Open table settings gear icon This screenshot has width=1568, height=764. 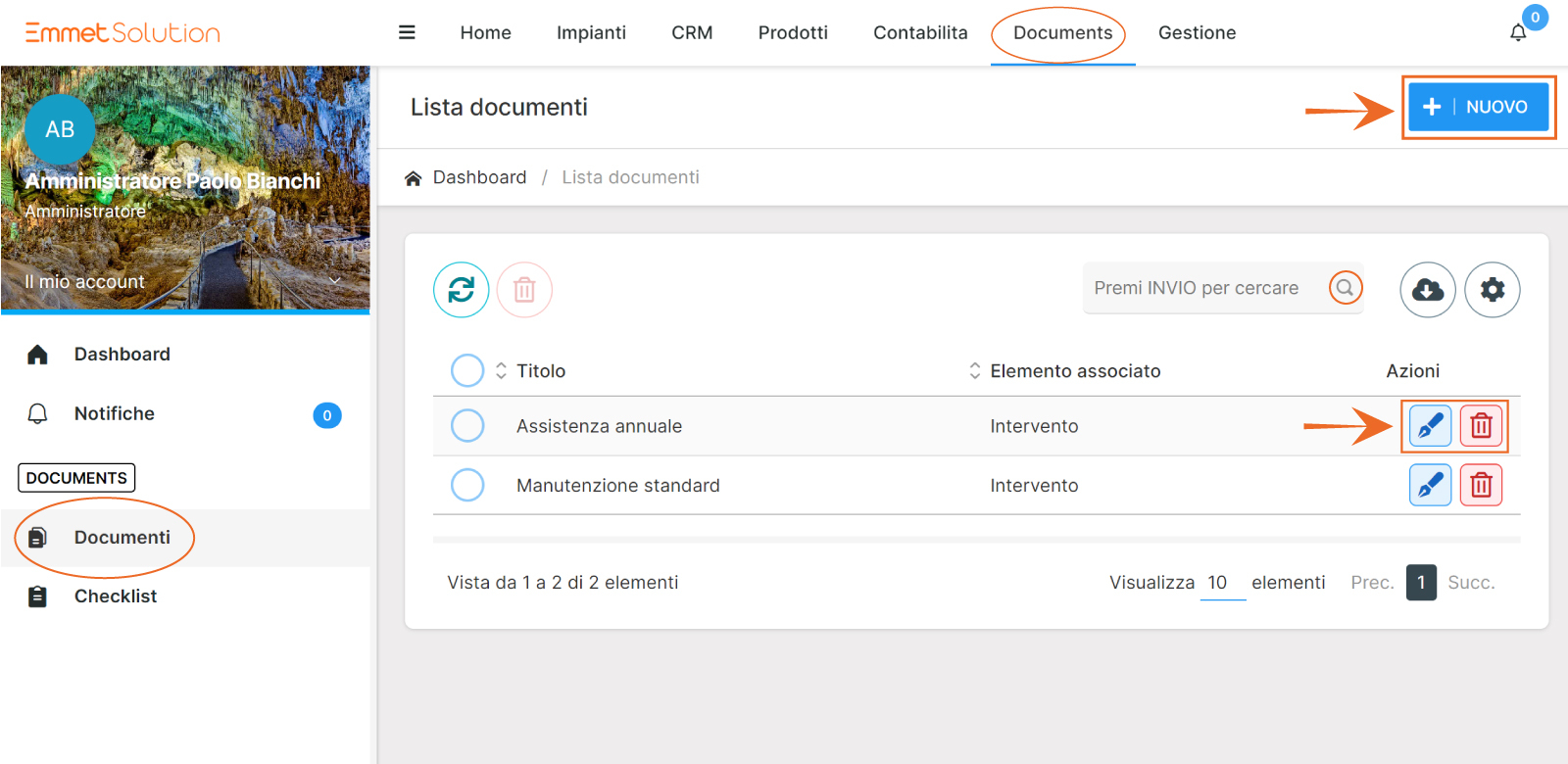pyautogui.click(x=1492, y=290)
